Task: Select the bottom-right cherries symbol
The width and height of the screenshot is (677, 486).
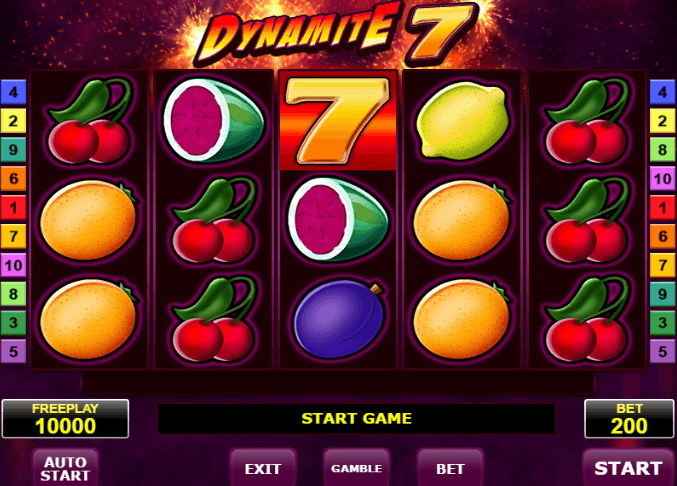Action: coord(588,319)
